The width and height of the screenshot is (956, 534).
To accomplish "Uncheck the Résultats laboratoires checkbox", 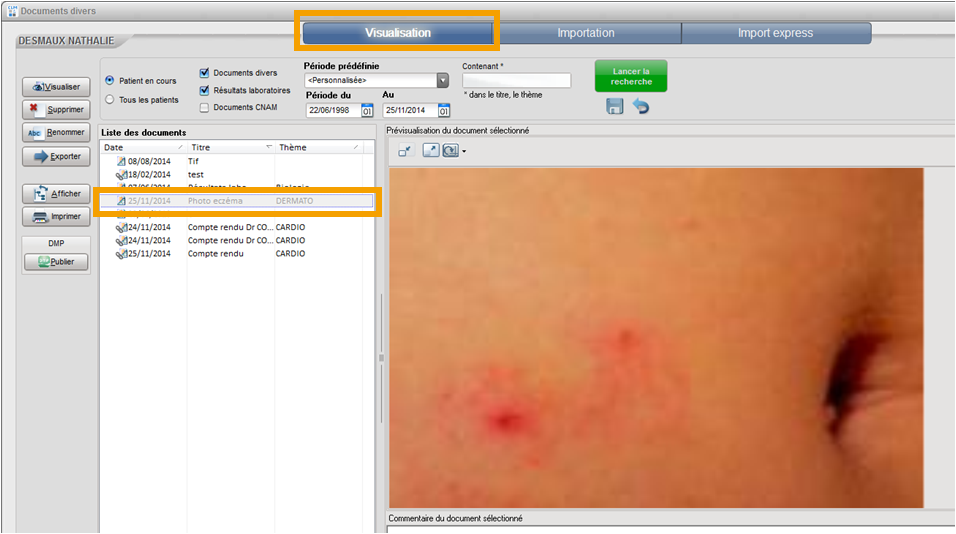I will (x=204, y=90).
